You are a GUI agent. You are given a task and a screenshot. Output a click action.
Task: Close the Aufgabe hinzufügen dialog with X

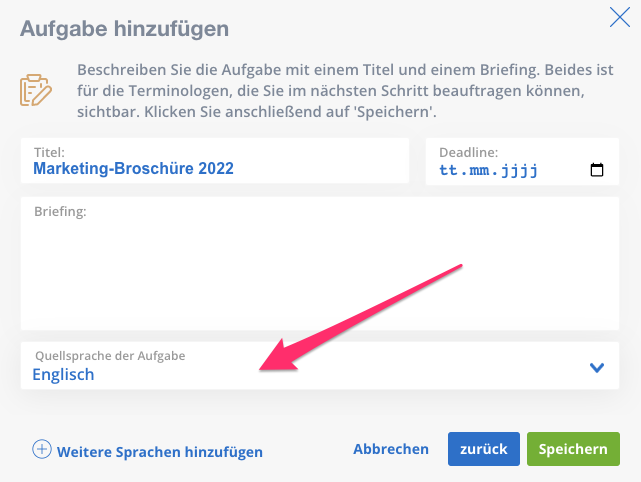tap(620, 17)
